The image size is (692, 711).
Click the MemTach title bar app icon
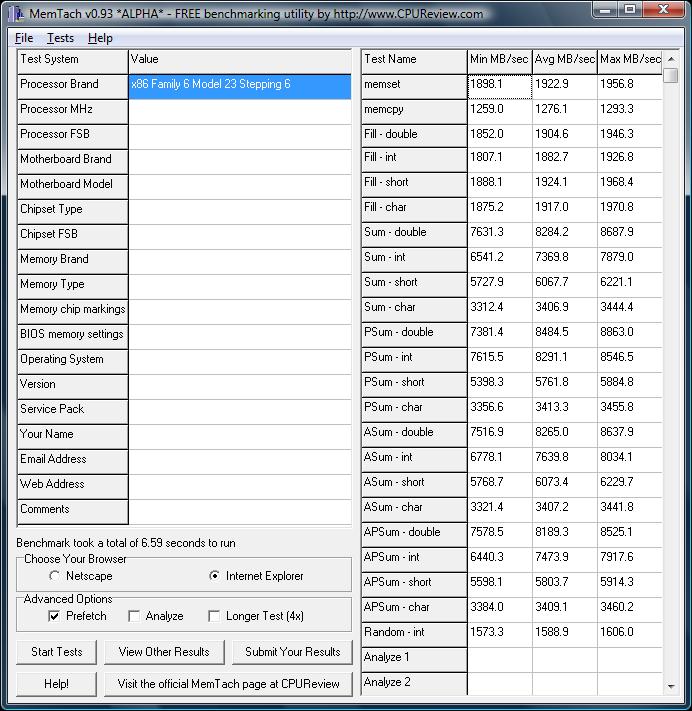click(17, 14)
